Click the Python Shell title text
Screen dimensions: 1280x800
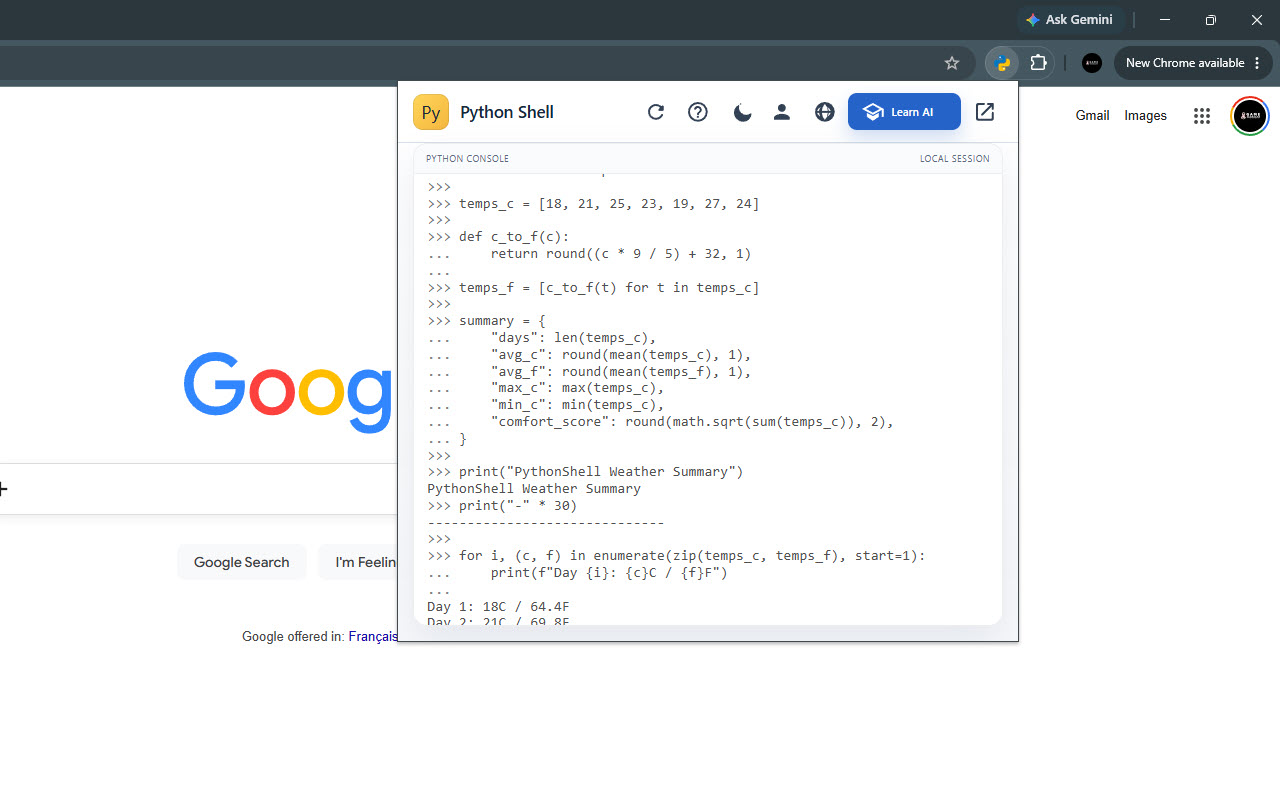pos(507,112)
